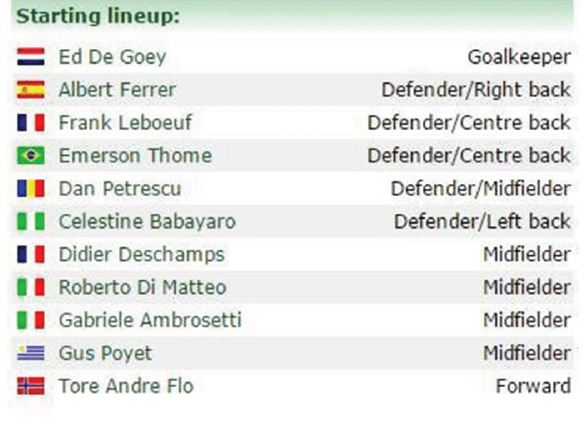Viewport: 588px width, 436px height.
Task: Open Ed De Goey player link
Action: click(x=112, y=58)
